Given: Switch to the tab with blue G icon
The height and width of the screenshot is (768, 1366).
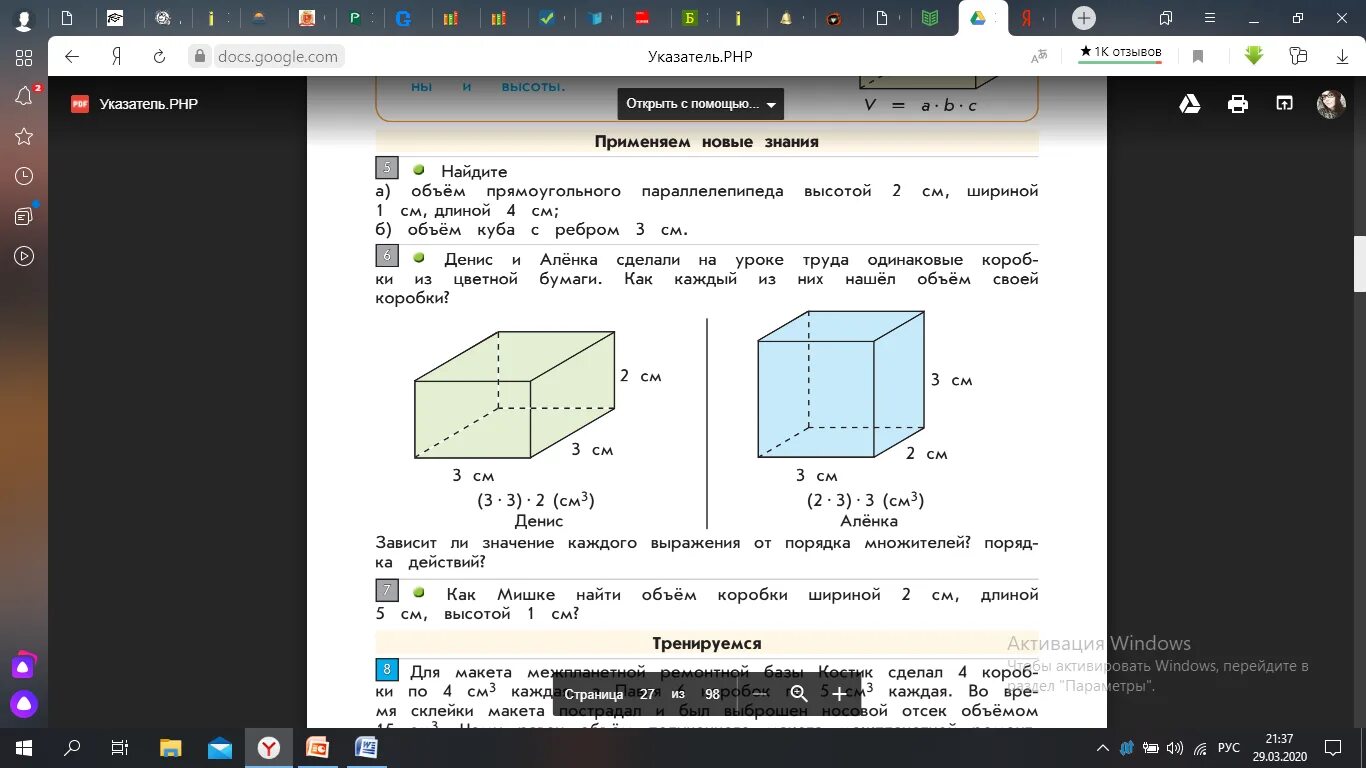Looking at the screenshot, I should pyautogui.click(x=403, y=18).
